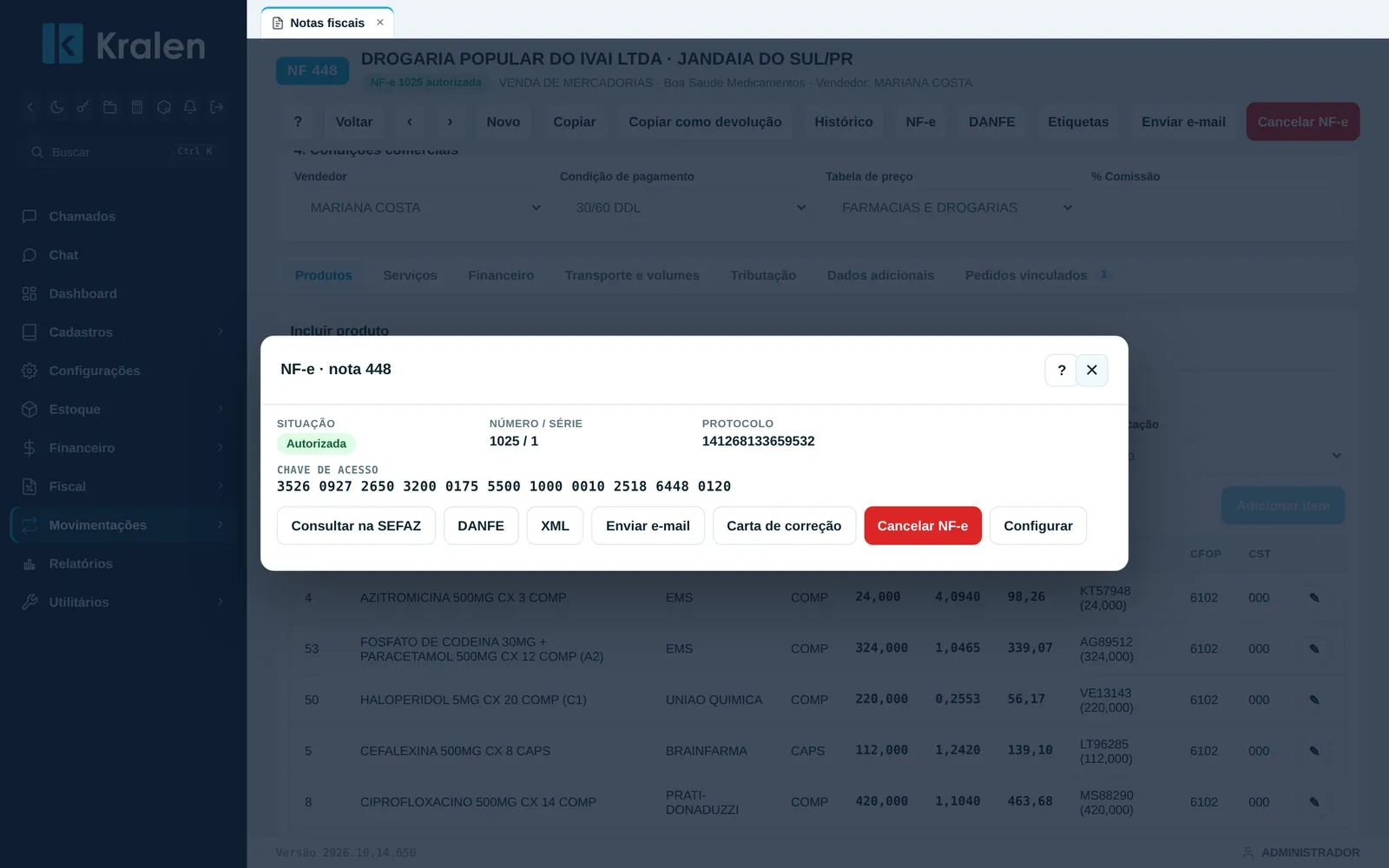Click red Cancelar NF-e button in dialog
The image size is (1389, 868).
(x=923, y=526)
